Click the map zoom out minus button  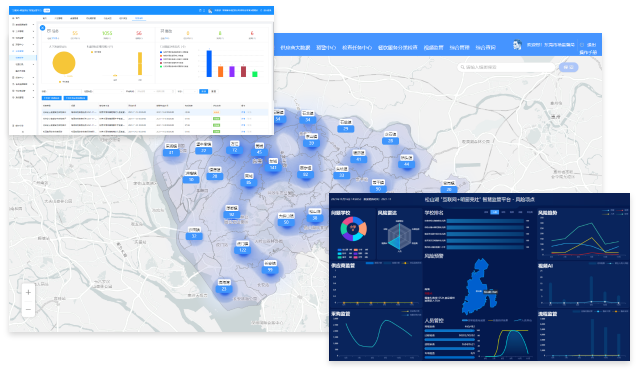[x=28, y=309]
